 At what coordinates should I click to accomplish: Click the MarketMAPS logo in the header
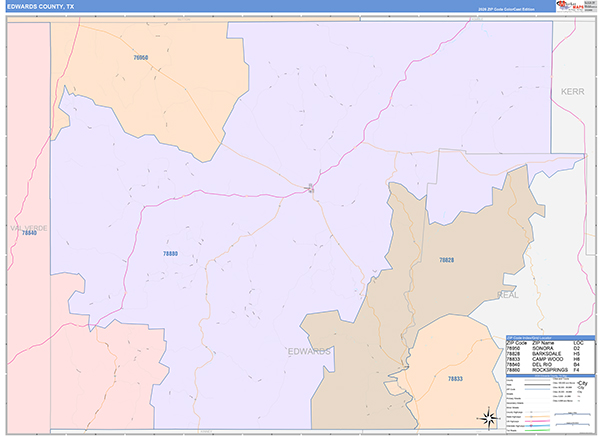point(570,6)
